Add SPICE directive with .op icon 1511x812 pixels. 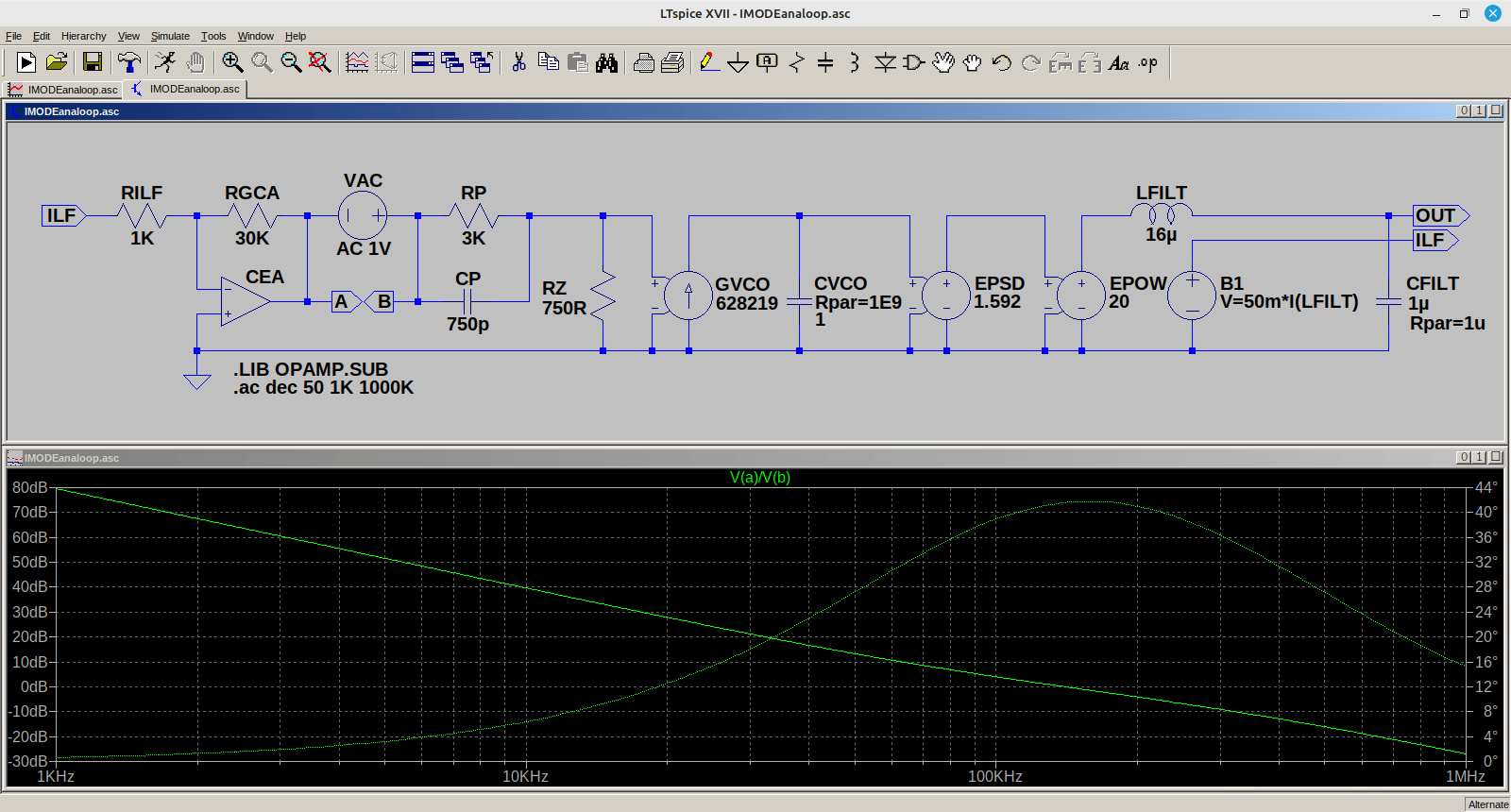[x=1148, y=62]
